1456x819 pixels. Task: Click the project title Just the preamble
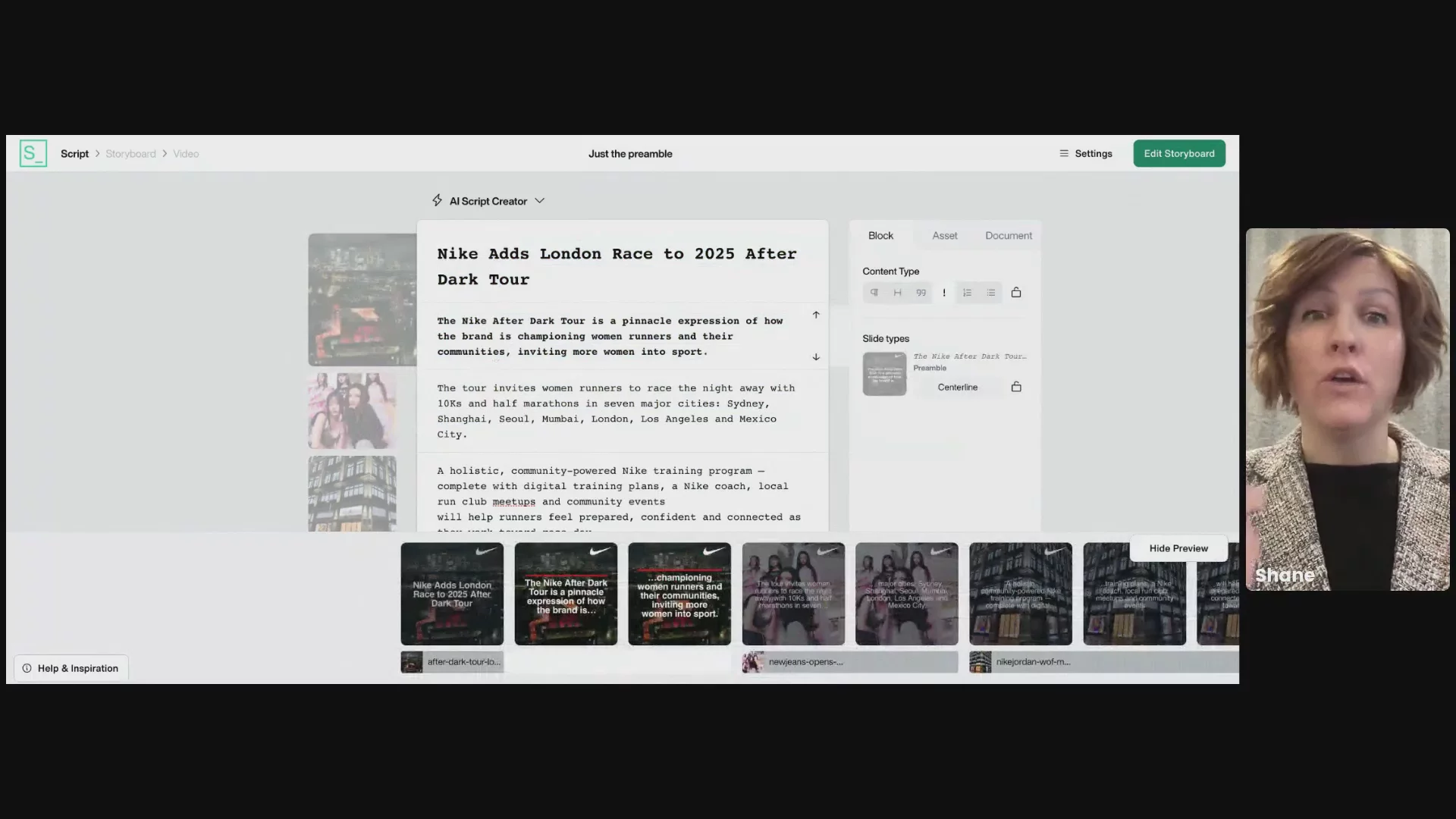point(630,153)
